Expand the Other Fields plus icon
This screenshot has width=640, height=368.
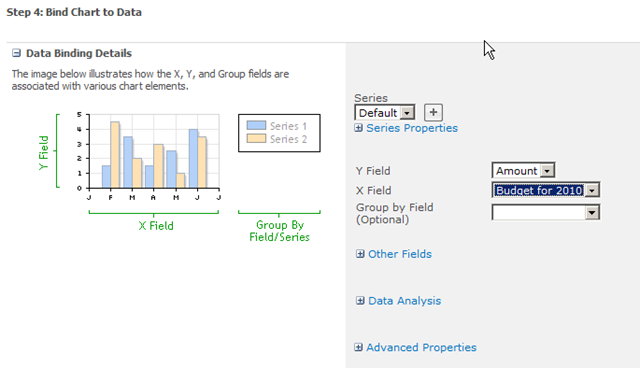coord(360,254)
